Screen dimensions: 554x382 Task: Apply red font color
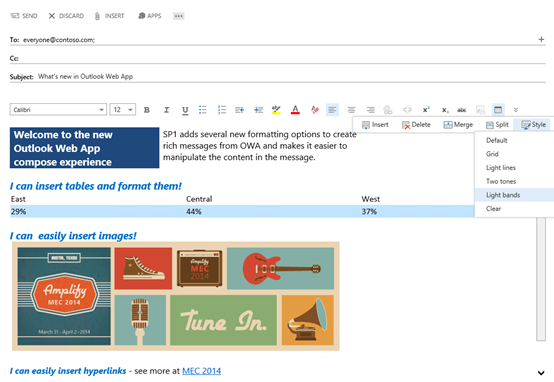[295, 110]
